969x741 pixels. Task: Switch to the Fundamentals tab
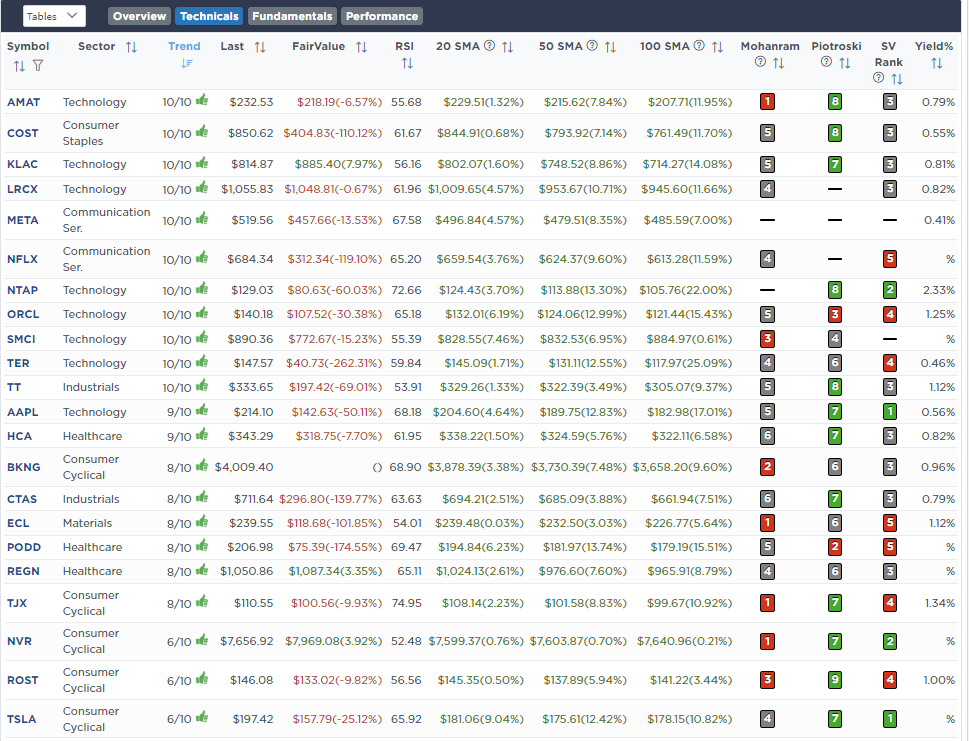coord(292,16)
